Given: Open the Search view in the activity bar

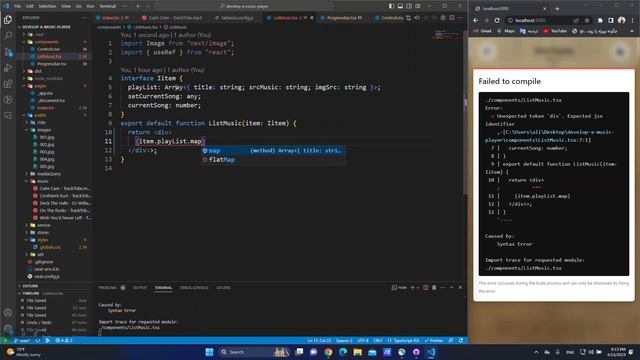Looking at the screenshot, I should click(8, 36).
